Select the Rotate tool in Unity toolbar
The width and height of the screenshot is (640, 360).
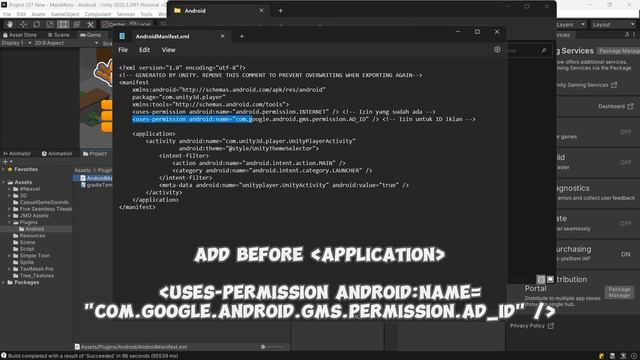point(37,24)
